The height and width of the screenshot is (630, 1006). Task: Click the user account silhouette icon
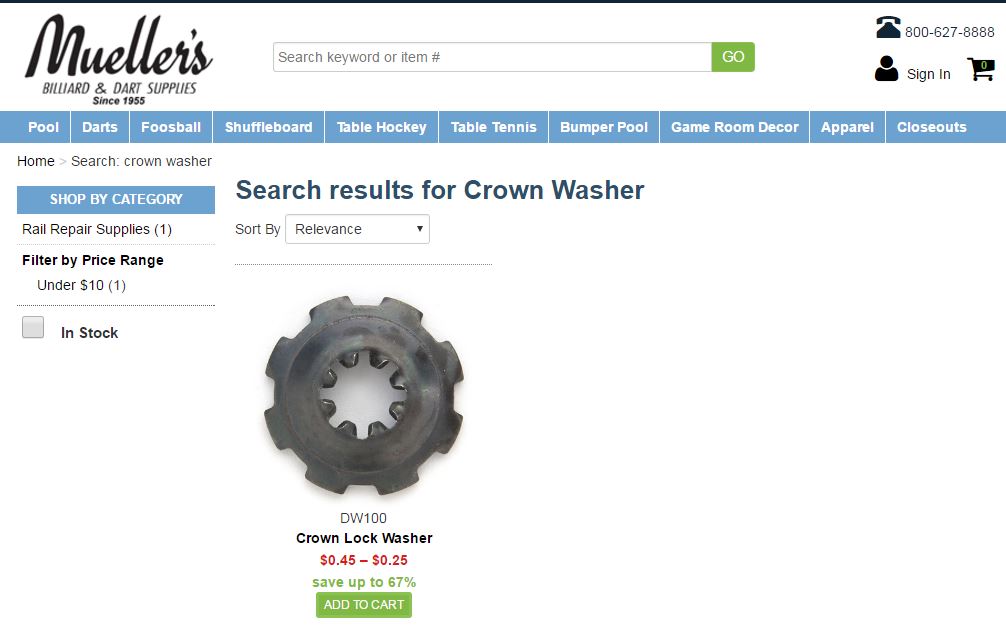[887, 69]
